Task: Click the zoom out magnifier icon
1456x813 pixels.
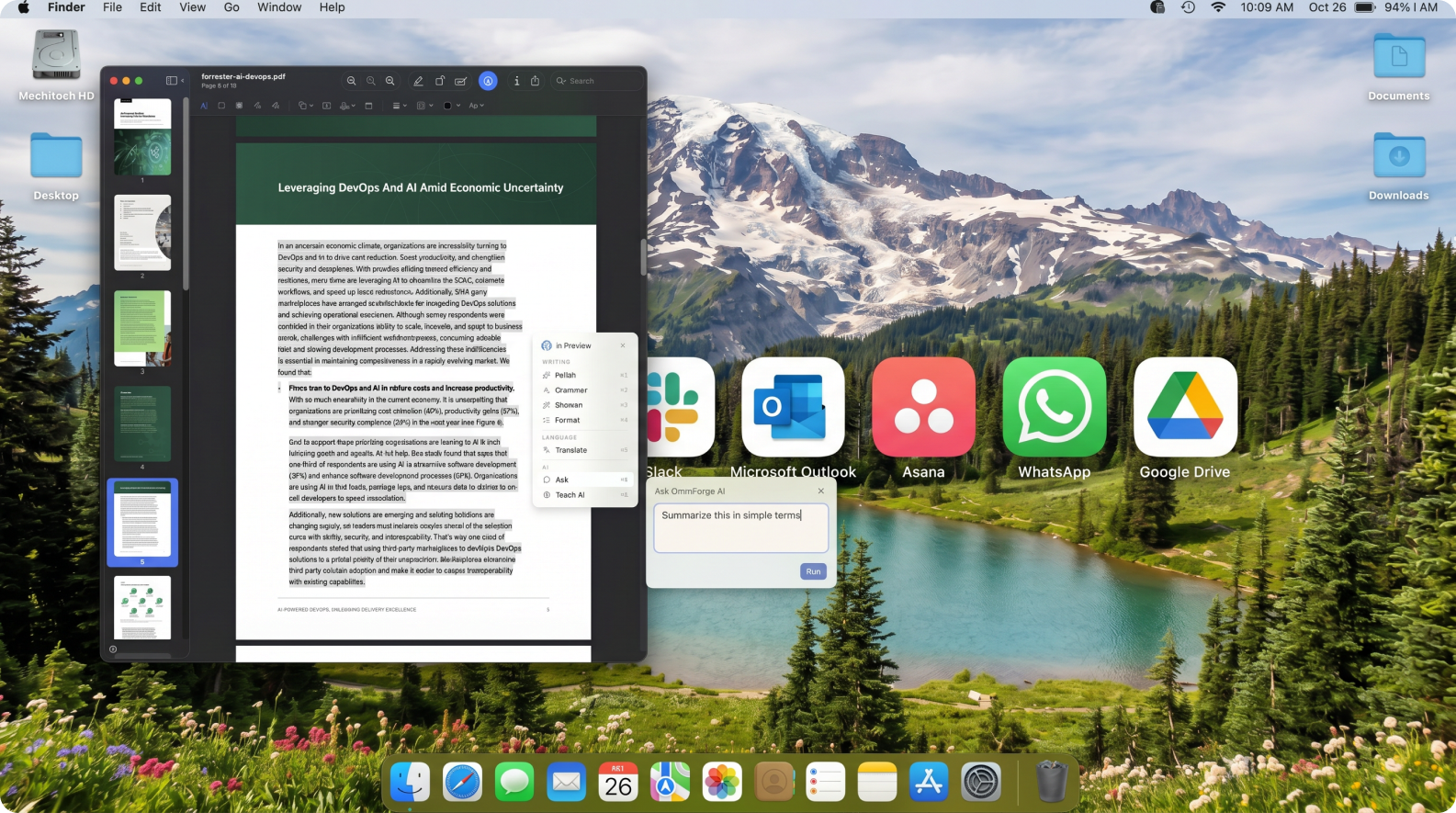Action: (351, 81)
